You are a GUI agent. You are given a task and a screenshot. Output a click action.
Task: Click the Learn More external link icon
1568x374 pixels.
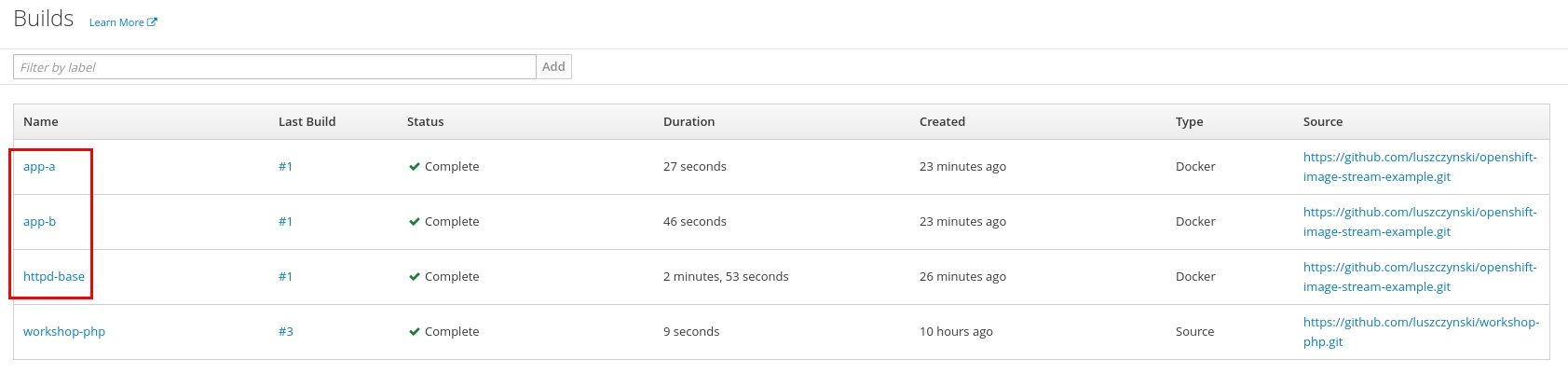152,22
